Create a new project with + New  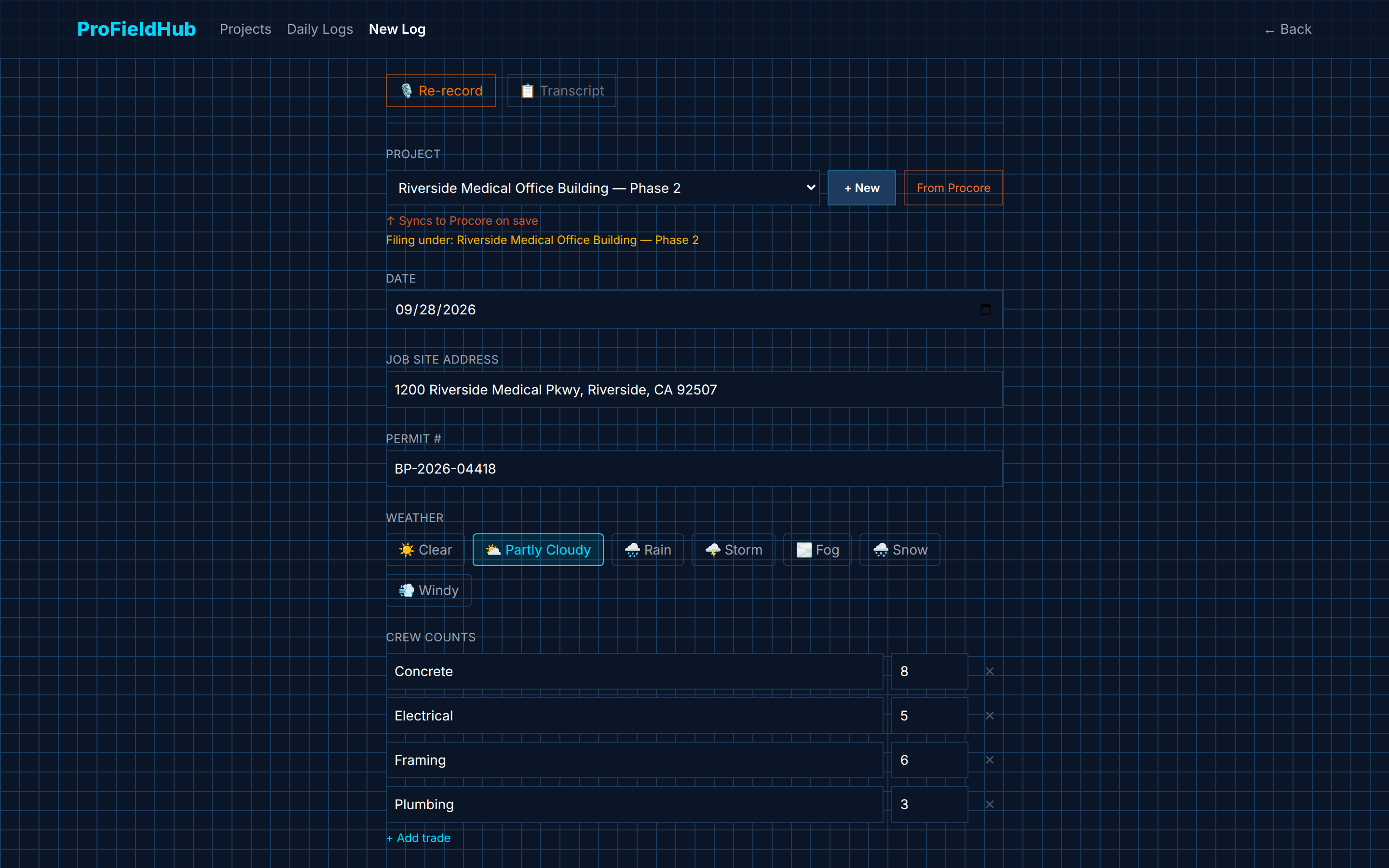861,188
